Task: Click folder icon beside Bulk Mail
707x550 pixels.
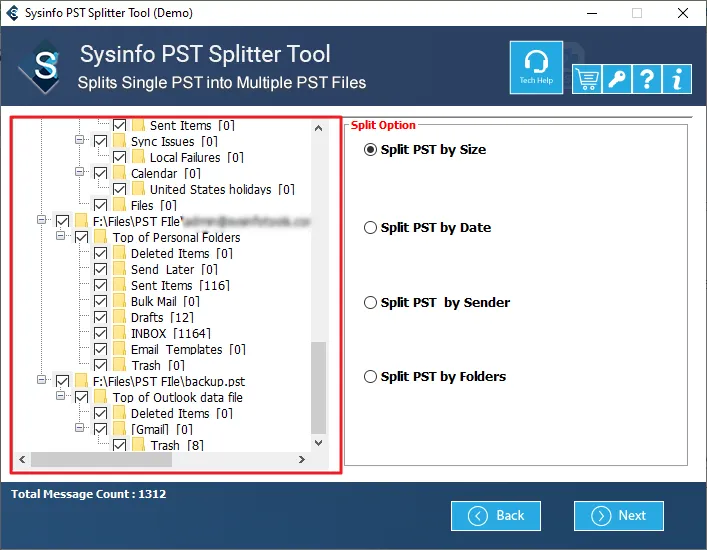Action: [119, 301]
